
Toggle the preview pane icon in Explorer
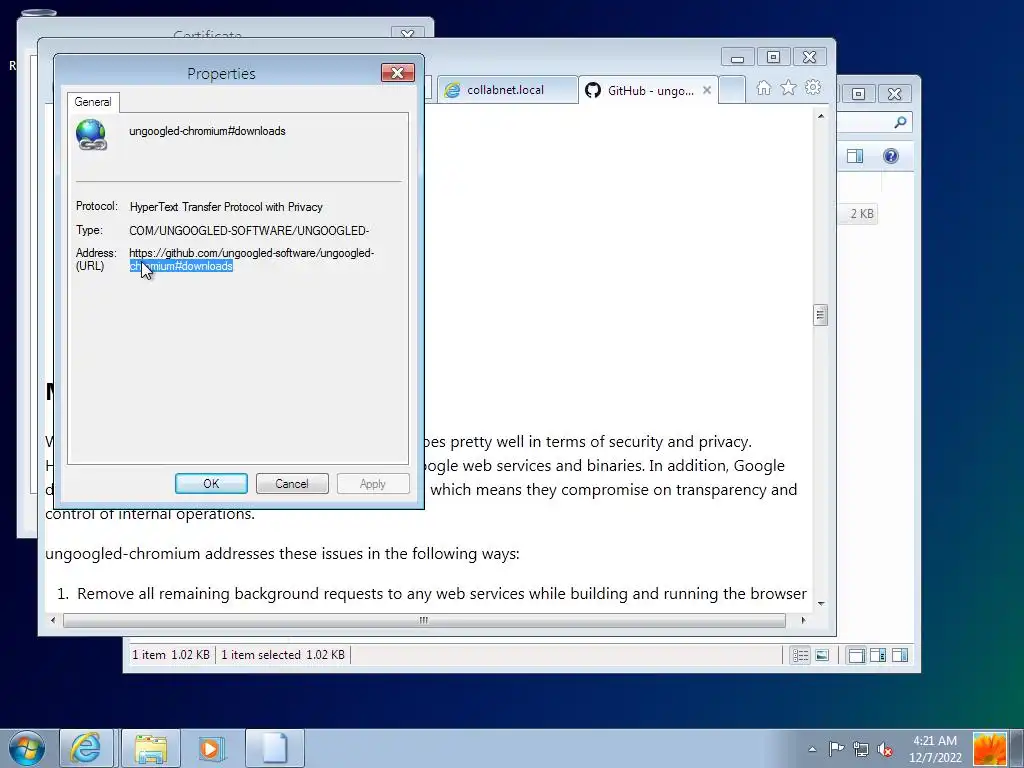(x=855, y=156)
